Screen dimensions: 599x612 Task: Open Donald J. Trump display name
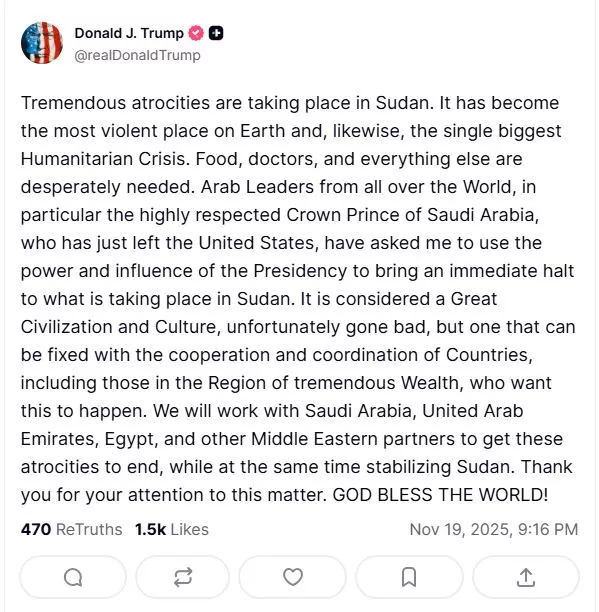tap(129, 33)
